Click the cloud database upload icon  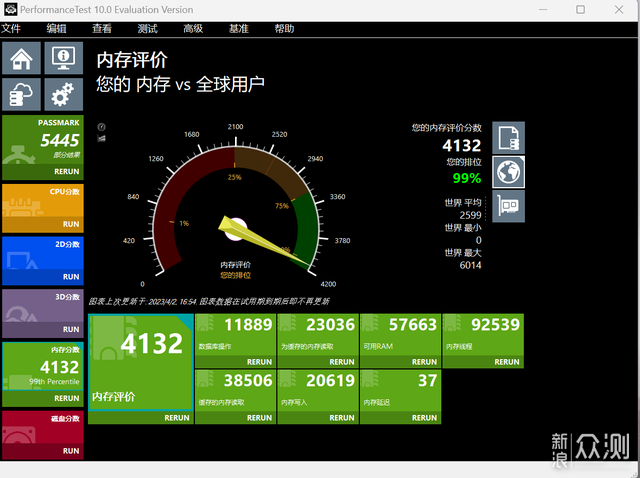[x=22, y=94]
